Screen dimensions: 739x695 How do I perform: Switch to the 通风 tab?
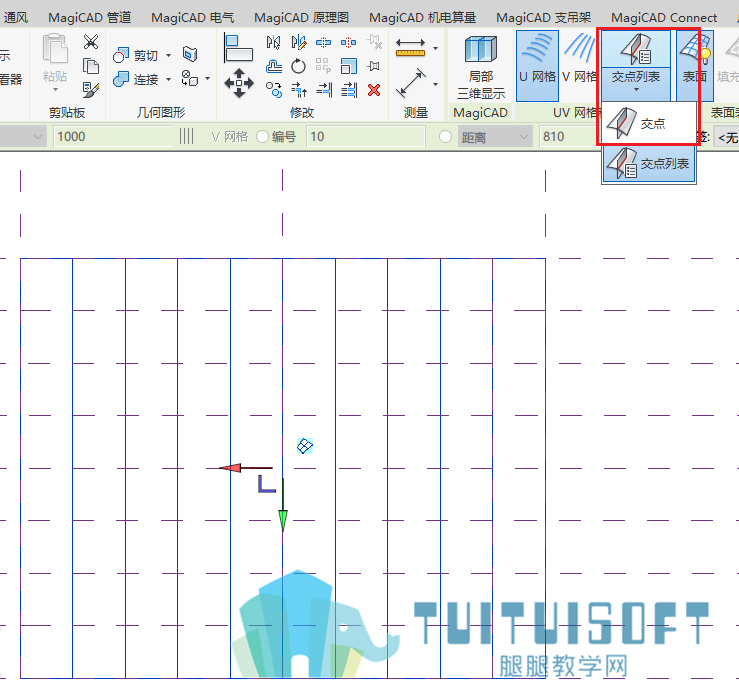(16, 17)
